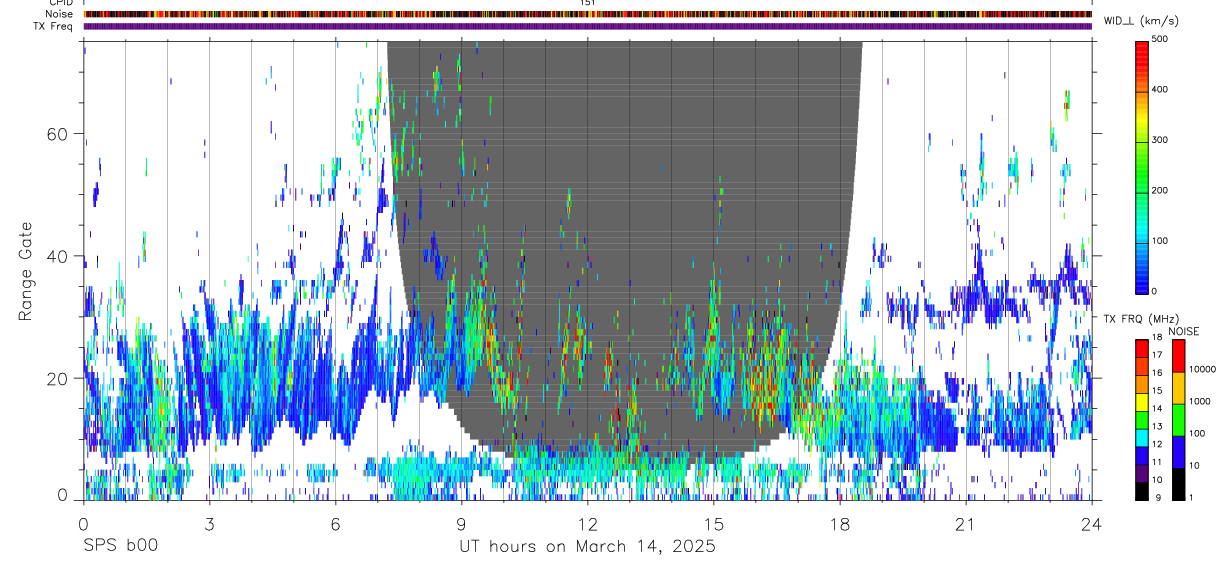The height and width of the screenshot is (567, 1228).
Task: Click the red 10000 swatch in NOISE legend
Action: pyautogui.click(x=1177, y=356)
